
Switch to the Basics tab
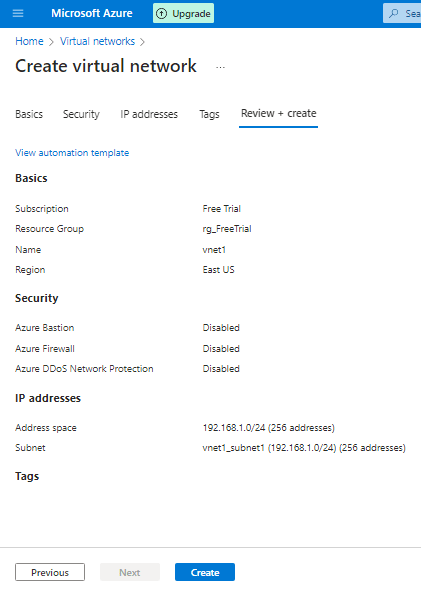(29, 114)
